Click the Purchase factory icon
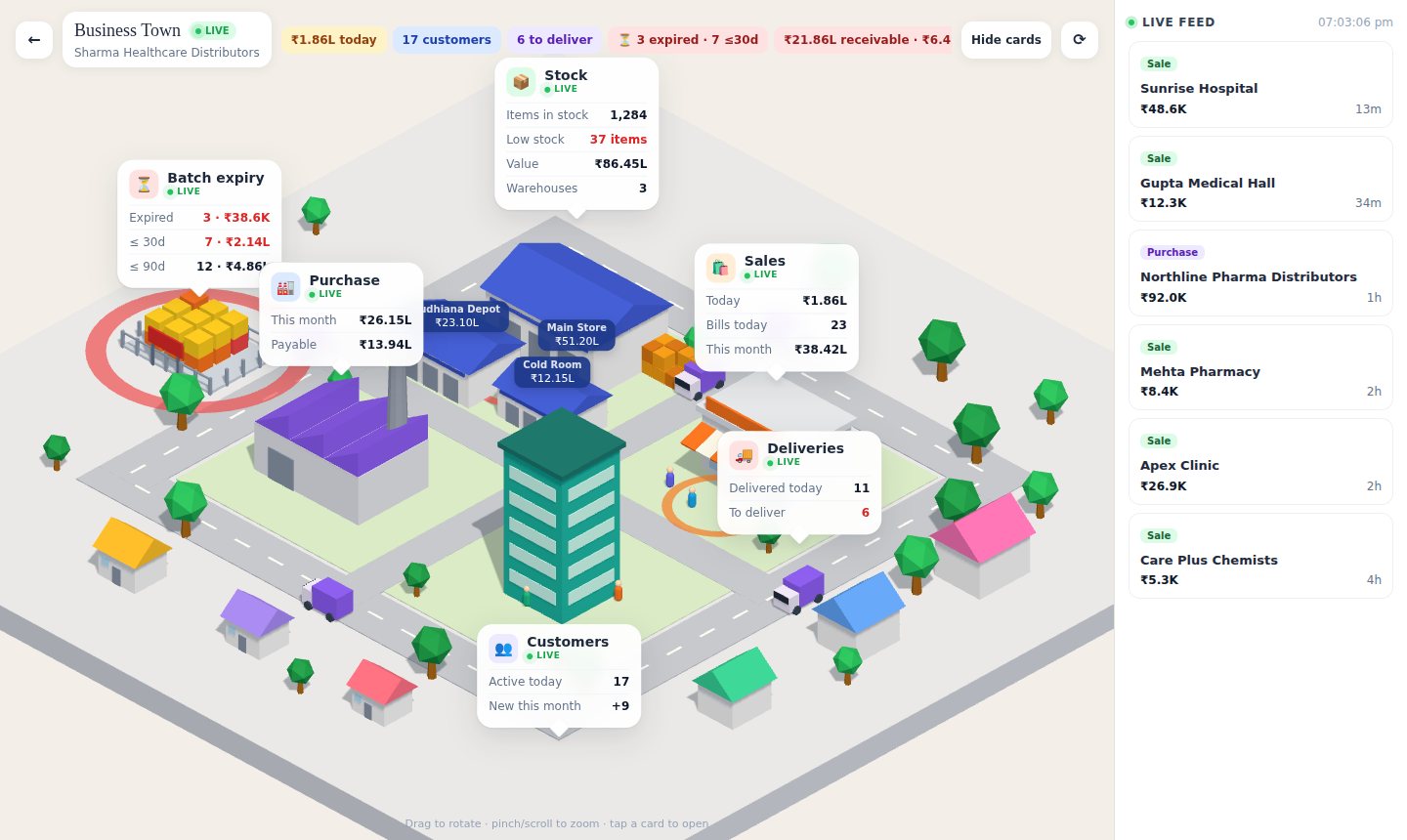The width and height of the screenshot is (1407, 840). click(285, 286)
